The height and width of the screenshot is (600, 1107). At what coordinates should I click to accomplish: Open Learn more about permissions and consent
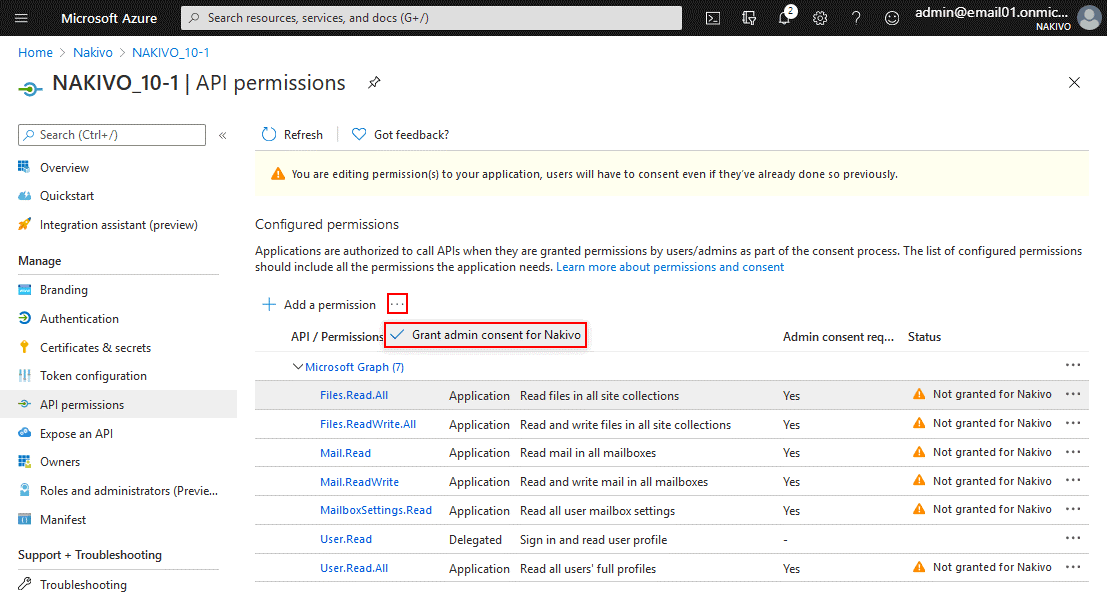pyautogui.click(x=669, y=266)
